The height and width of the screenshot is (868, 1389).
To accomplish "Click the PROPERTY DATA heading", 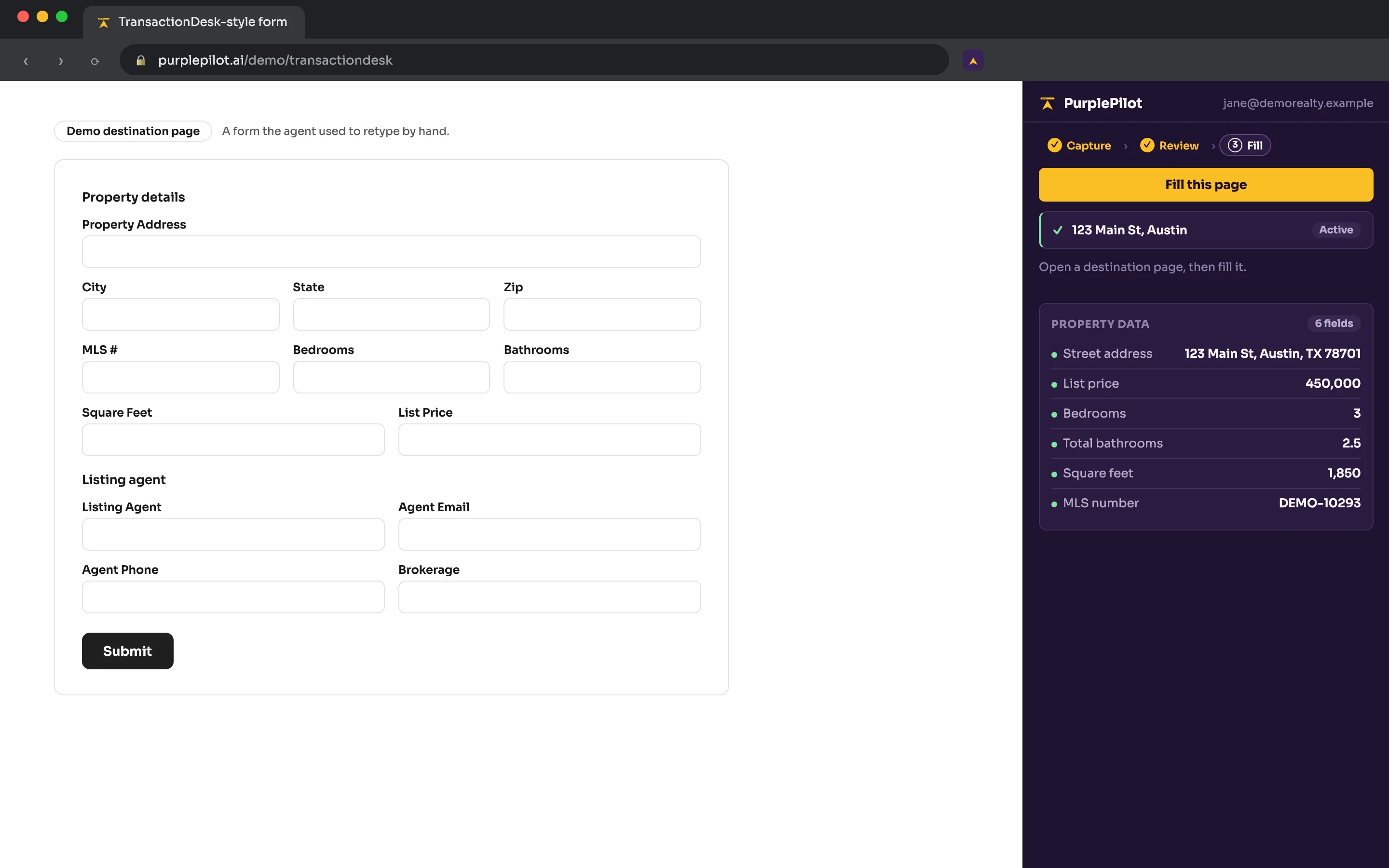I will click(1100, 324).
